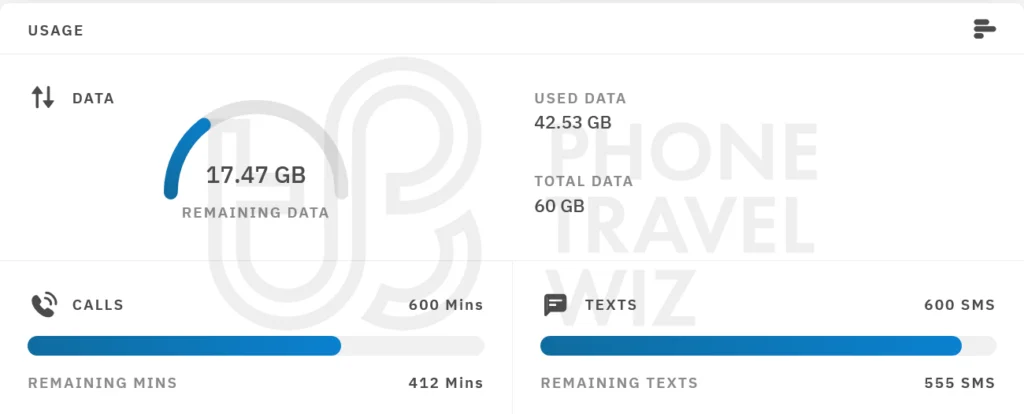
Task: Click the 17.47 GB remaining value
Action: [256, 175]
